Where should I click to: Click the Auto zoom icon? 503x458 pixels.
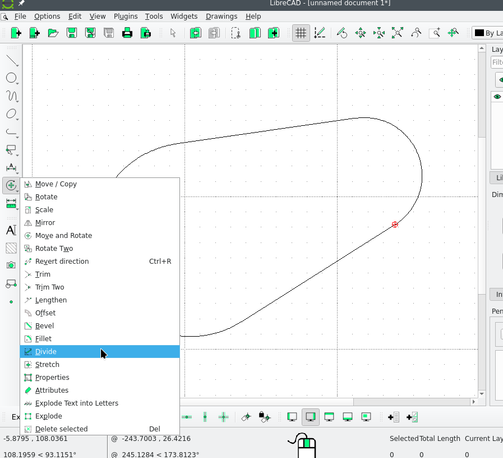pos(397,33)
